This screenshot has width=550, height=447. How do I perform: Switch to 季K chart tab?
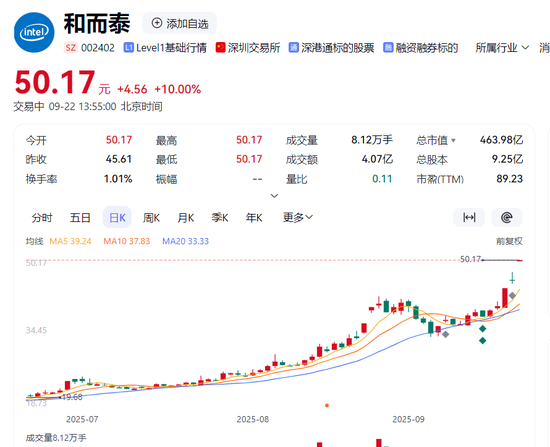pyautogui.click(x=220, y=218)
